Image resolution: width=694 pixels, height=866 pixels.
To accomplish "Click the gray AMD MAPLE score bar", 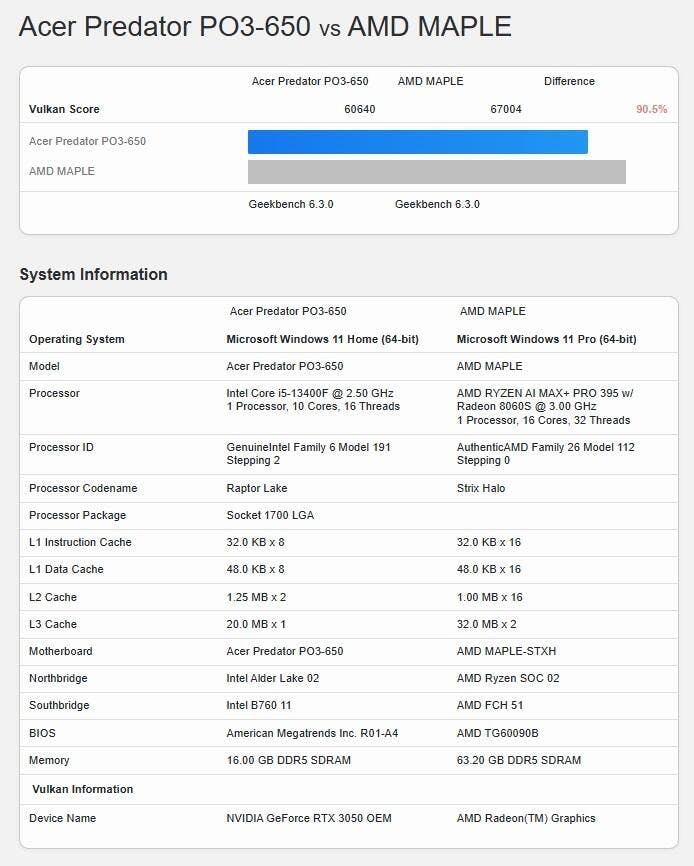I will (437, 172).
